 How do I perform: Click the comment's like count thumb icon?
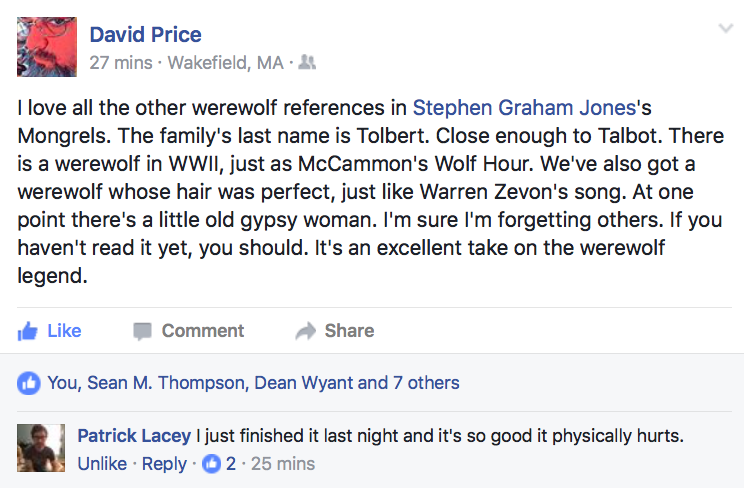(x=211, y=464)
